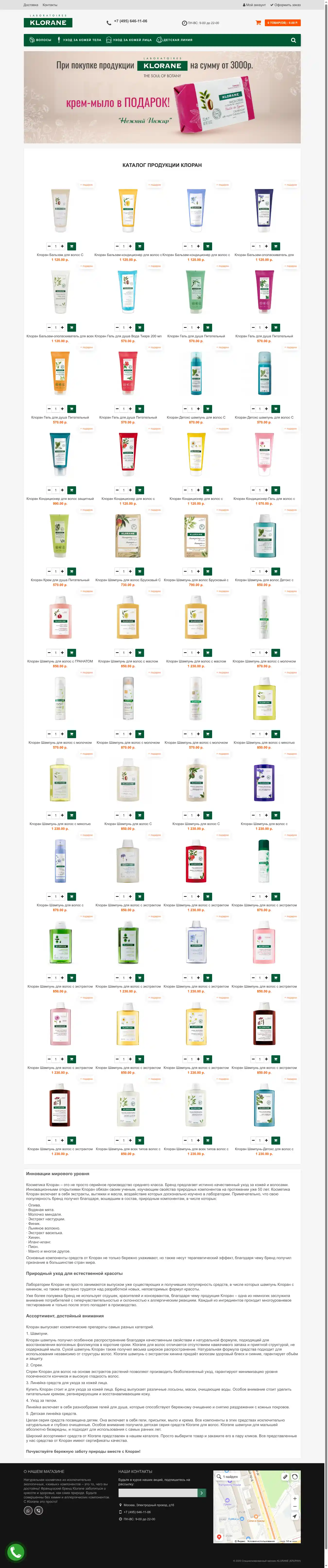Increase quantity of Крем для душа Питательный
This screenshot has height=1568, width=328.
(62, 572)
